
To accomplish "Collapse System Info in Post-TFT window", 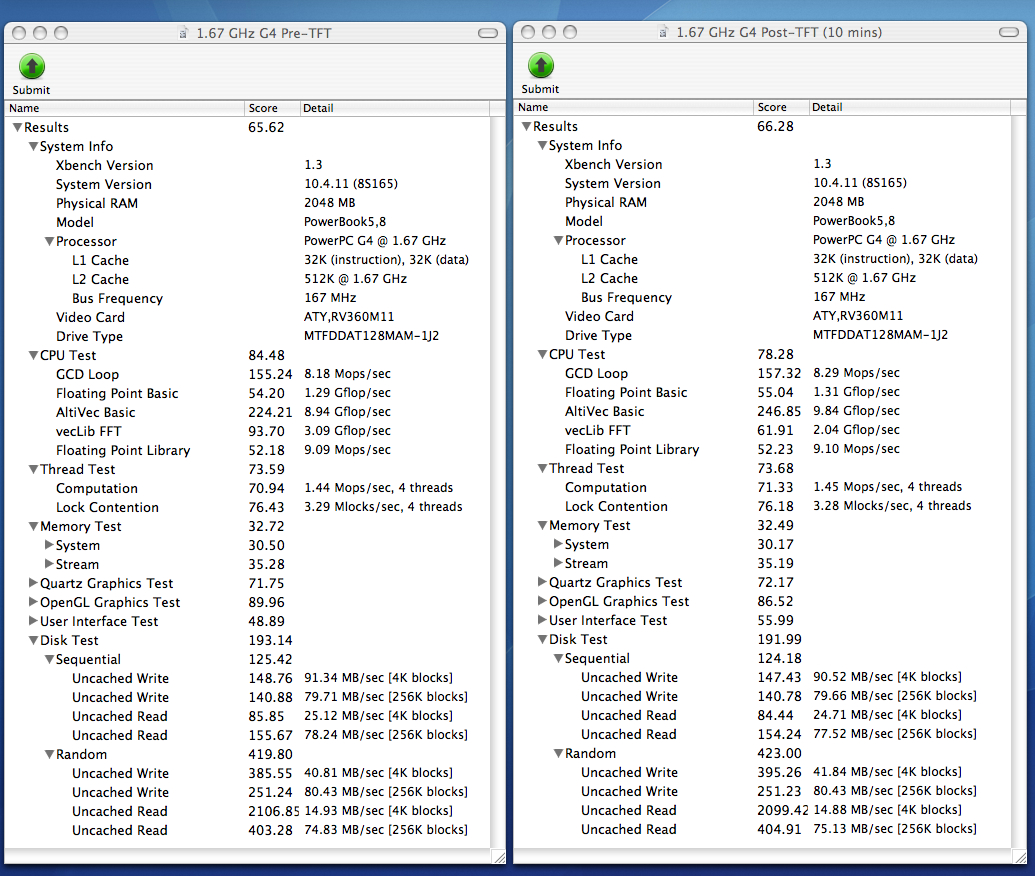I will 542,145.
